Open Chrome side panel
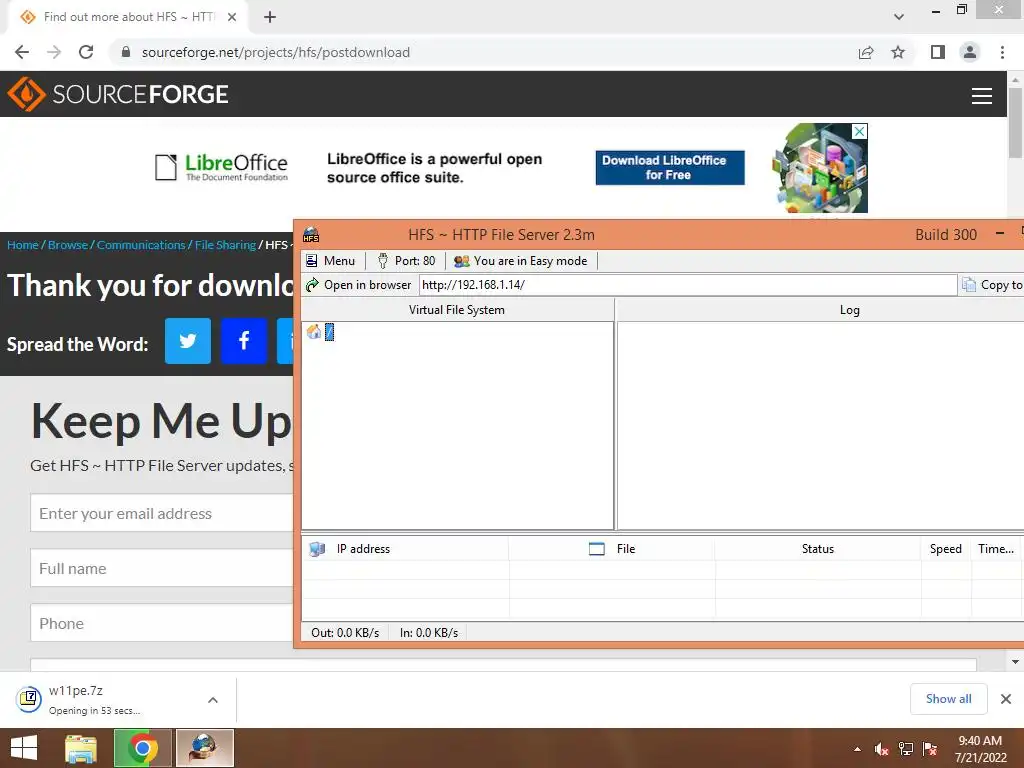Image resolution: width=1024 pixels, height=768 pixels. (938, 52)
